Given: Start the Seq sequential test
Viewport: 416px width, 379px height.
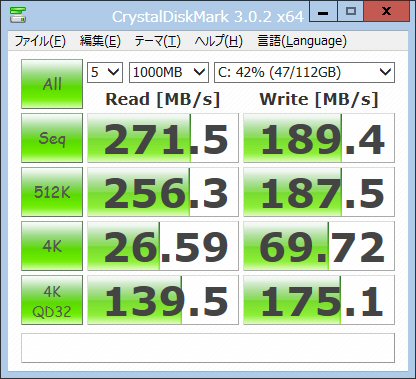Looking at the screenshot, I should pos(52,138).
